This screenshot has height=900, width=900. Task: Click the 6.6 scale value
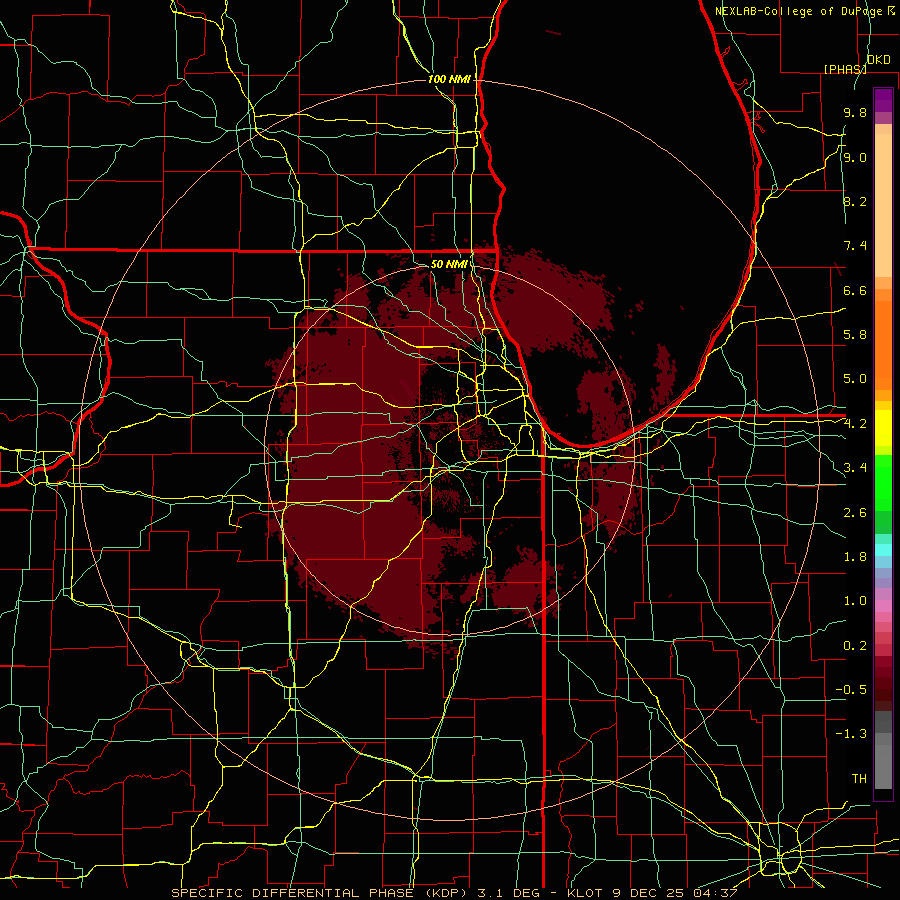(x=855, y=290)
